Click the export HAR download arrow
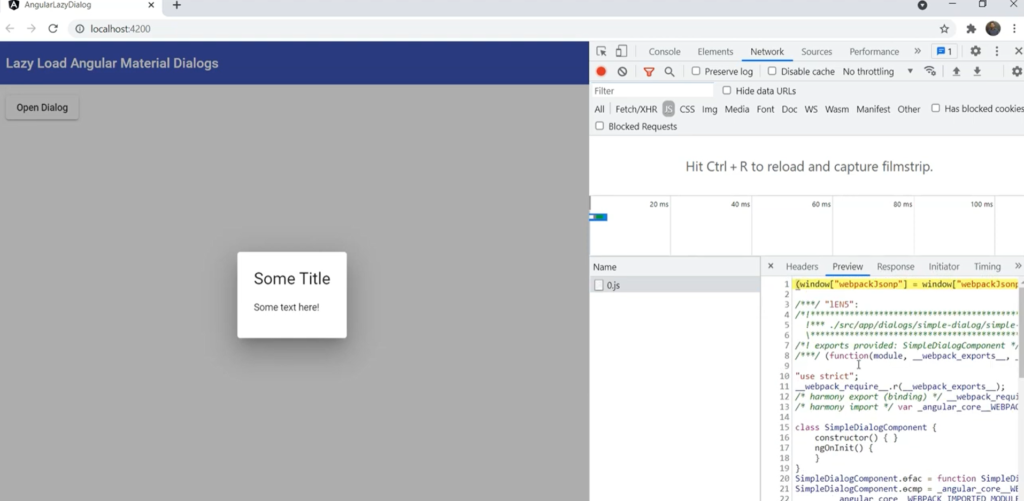1024x501 pixels. (977, 72)
